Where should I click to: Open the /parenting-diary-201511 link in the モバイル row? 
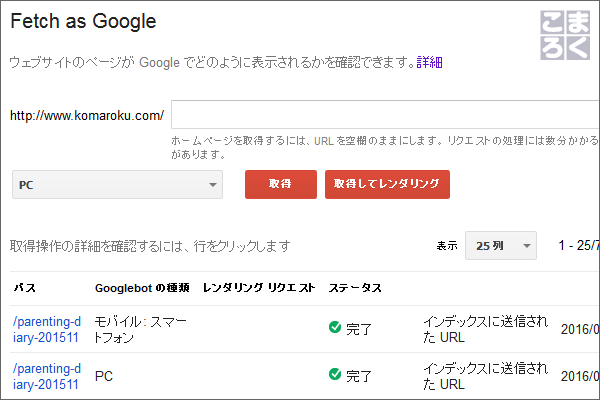click(47, 329)
